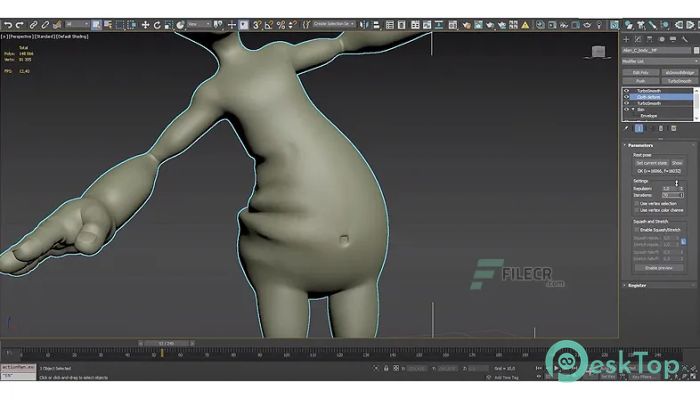Open the Modifier List dropdown
Viewport: 700px width, 400px height.
(x=660, y=61)
